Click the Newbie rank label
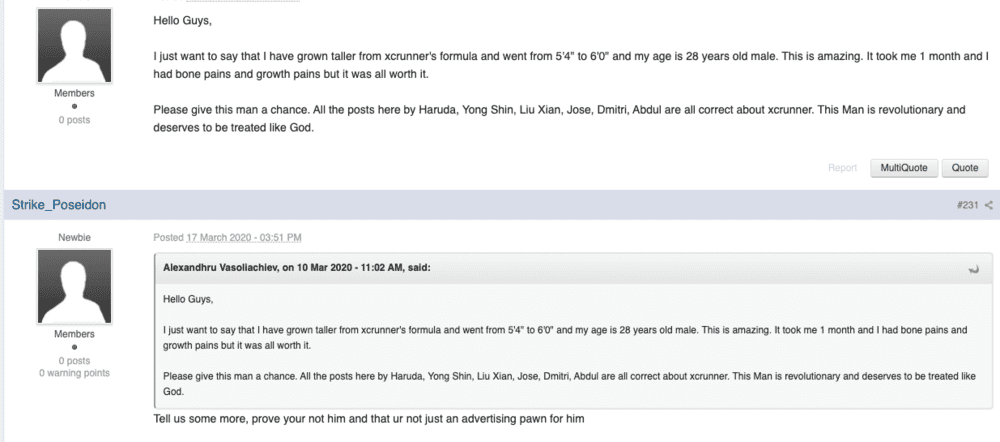Screen dimensions: 1000x442 click(75, 238)
